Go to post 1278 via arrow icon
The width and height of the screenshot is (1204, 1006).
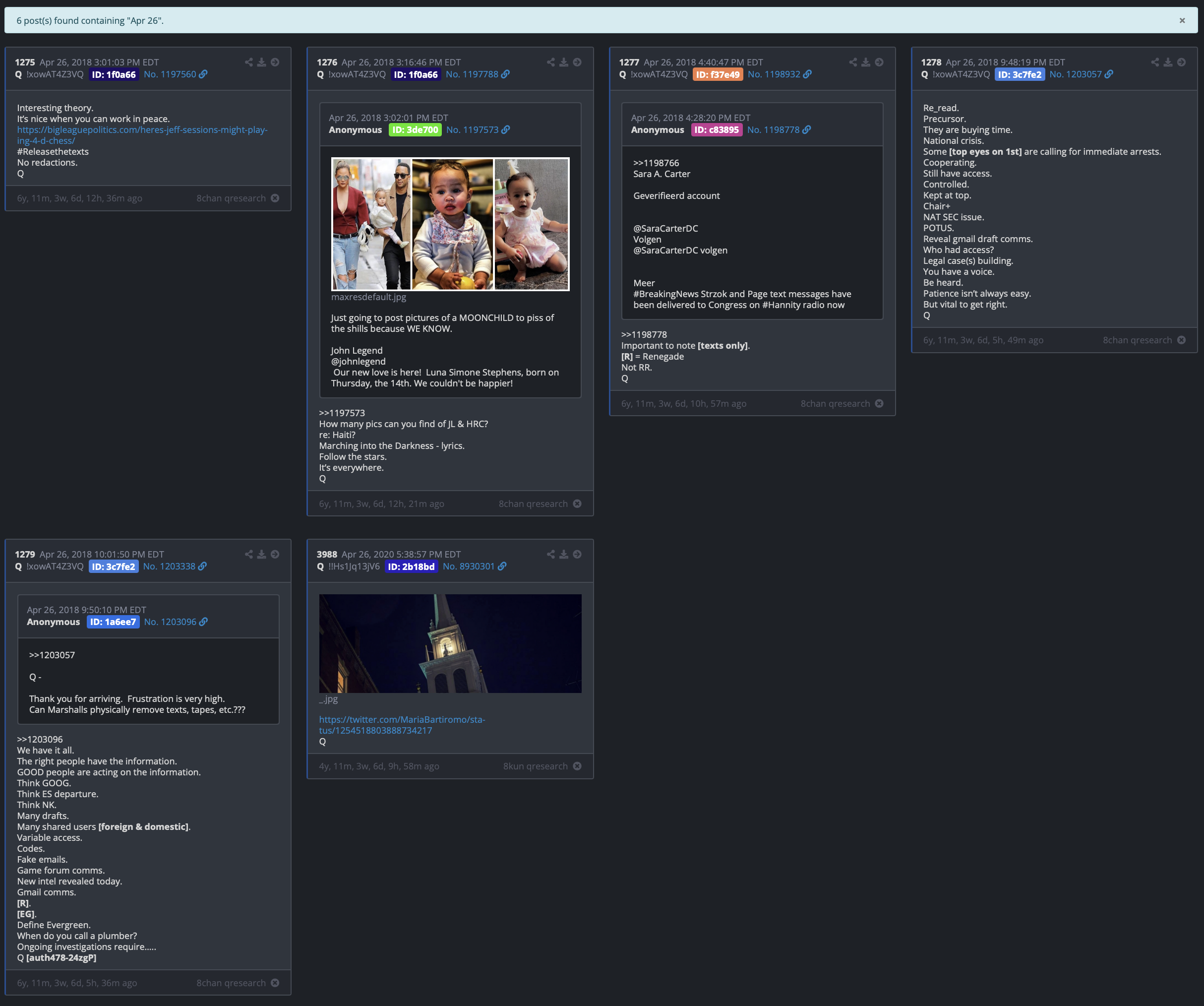pyautogui.click(x=1182, y=62)
